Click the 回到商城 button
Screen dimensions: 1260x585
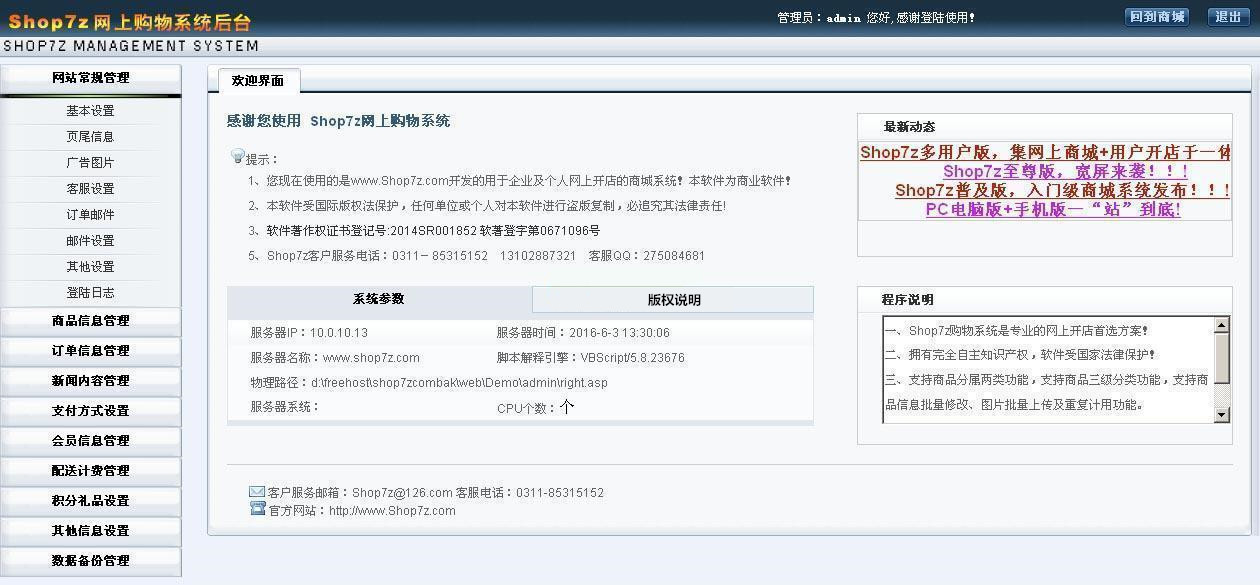[x=1157, y=17]
